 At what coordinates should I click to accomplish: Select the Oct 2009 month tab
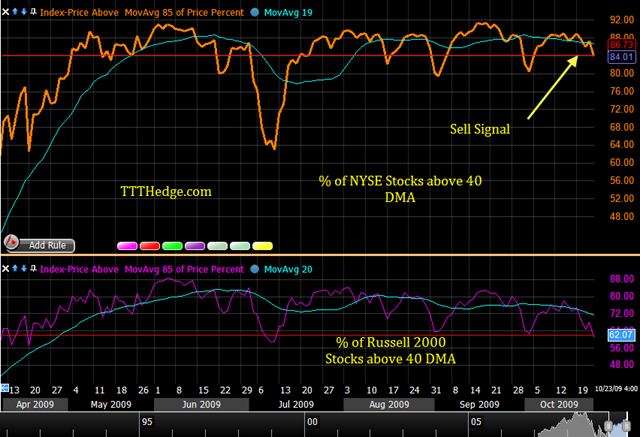559,404
